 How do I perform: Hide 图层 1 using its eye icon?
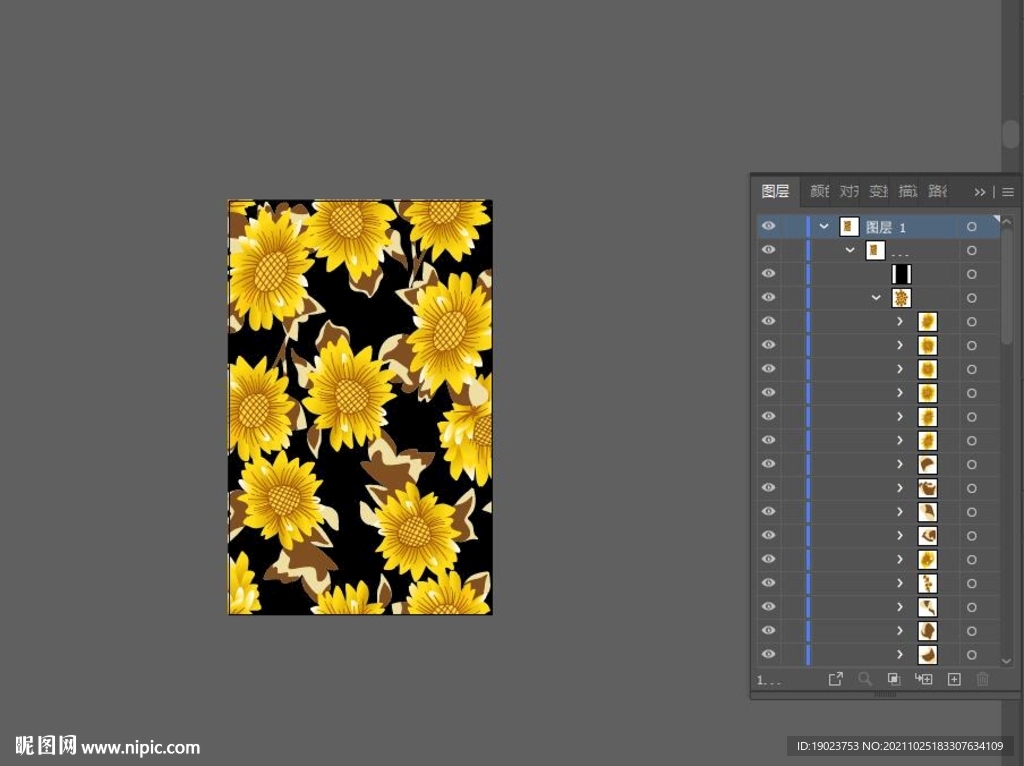point(768,227)
